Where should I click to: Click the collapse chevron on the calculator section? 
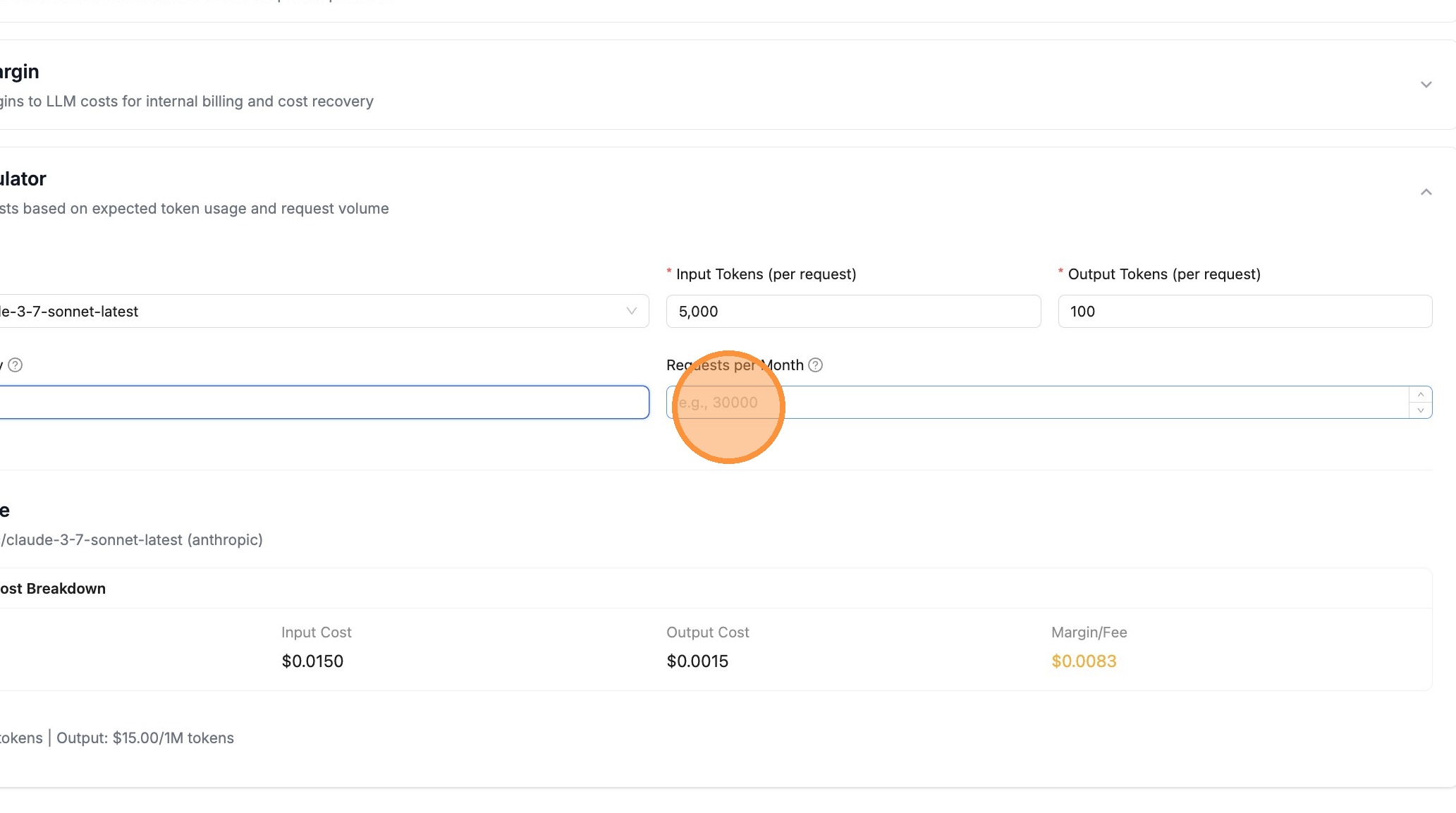(1426, 191)
